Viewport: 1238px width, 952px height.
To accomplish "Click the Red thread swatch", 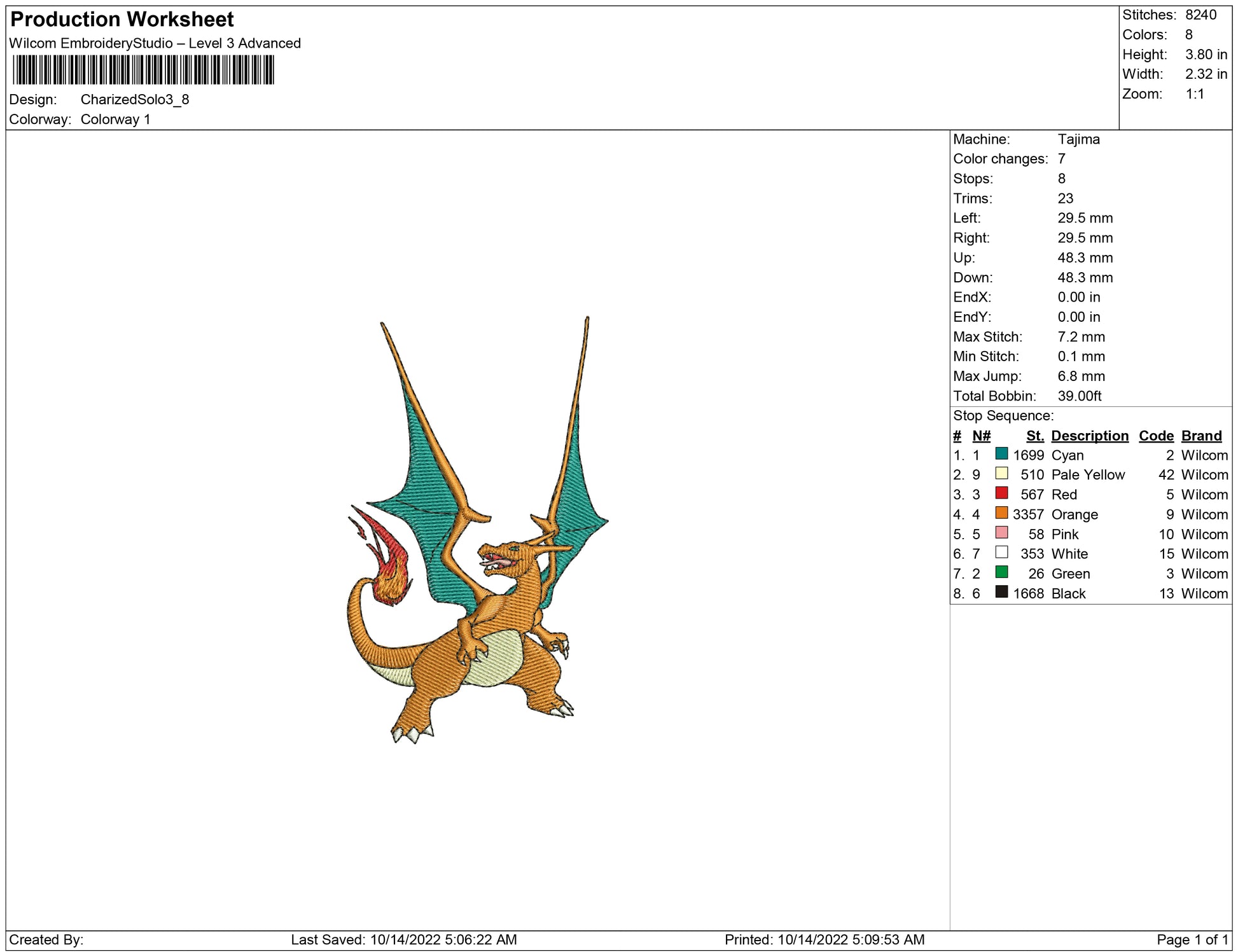I will (x=1001, y=493).
